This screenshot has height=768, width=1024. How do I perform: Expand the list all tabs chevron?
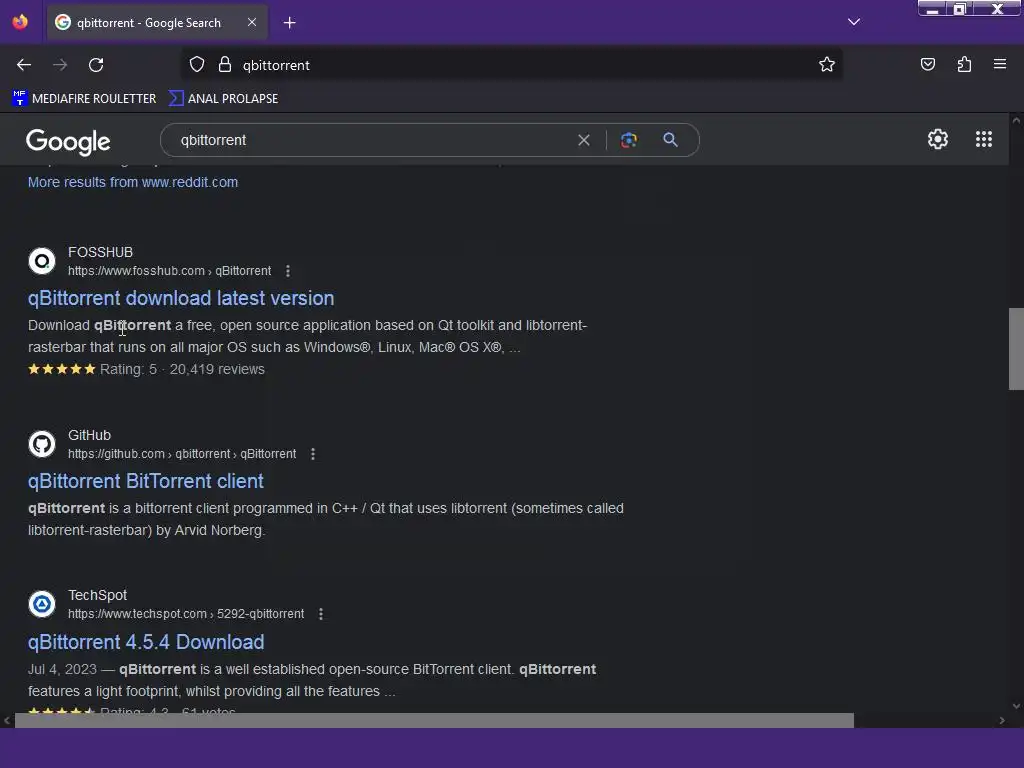[x=854, y=22]
